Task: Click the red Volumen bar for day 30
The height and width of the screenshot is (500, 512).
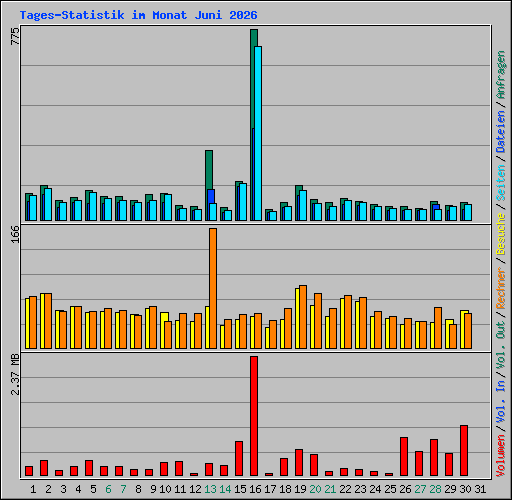Action: (x=464, y=450)
